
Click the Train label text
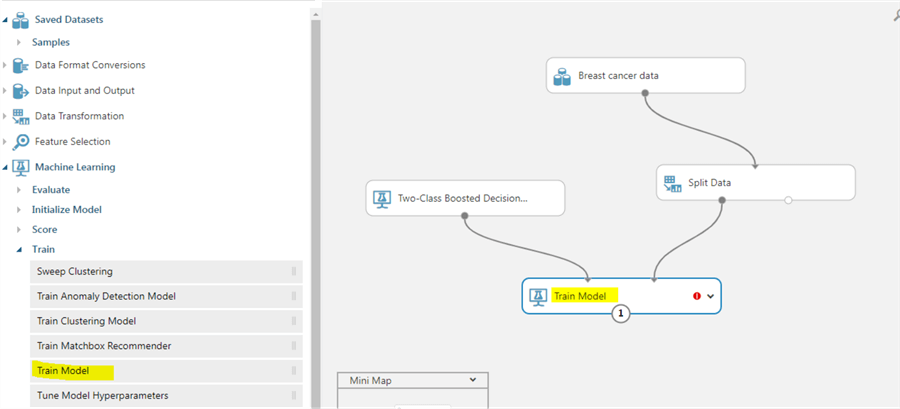coord(44,250)
